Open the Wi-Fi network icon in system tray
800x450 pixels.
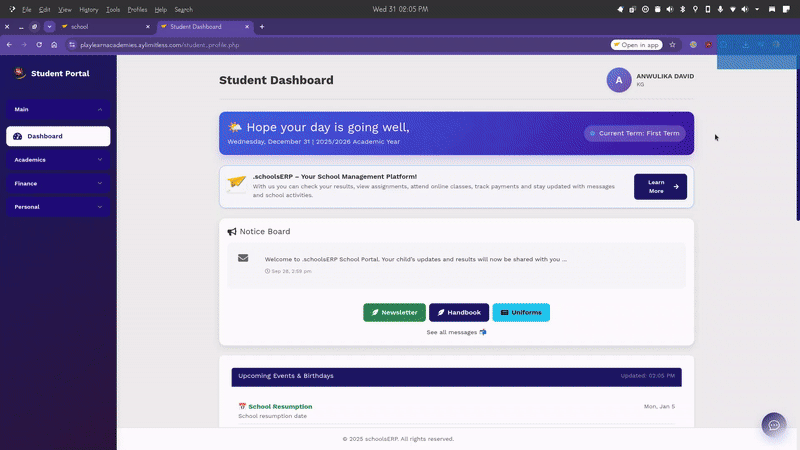click(x=733, y=9)
